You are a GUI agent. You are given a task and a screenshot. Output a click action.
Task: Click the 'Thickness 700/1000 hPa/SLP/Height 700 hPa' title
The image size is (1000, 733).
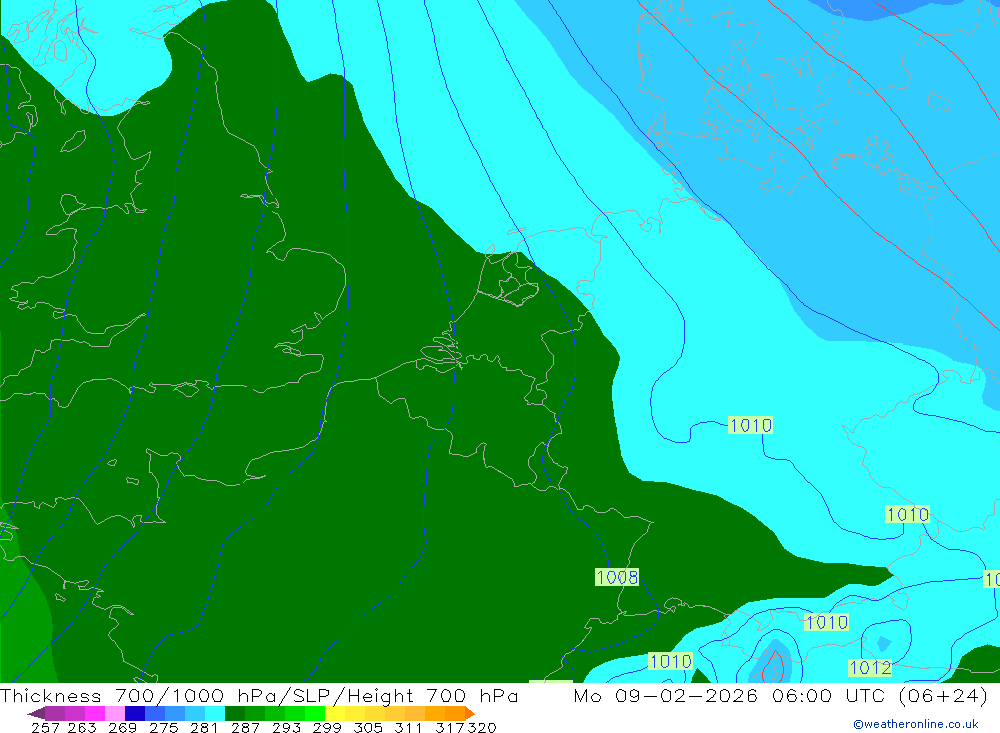coord(259,695)
